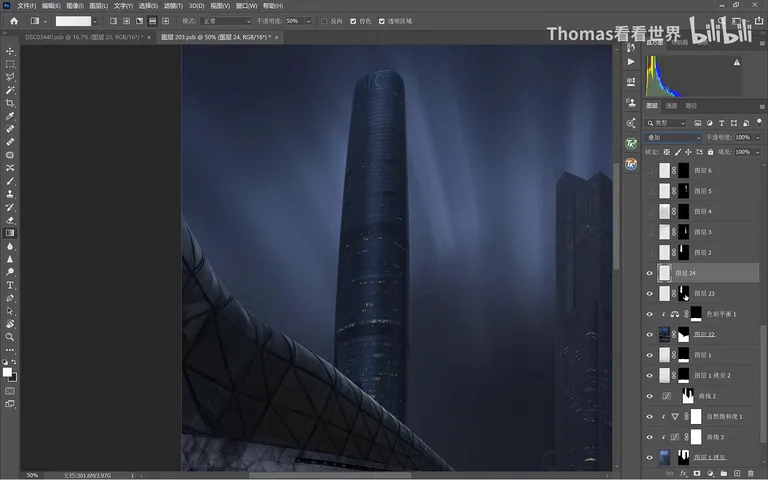This screenshot has height=480, width=768.
Task: Filter layers by text type icon
Action: [x=721, y=123]
